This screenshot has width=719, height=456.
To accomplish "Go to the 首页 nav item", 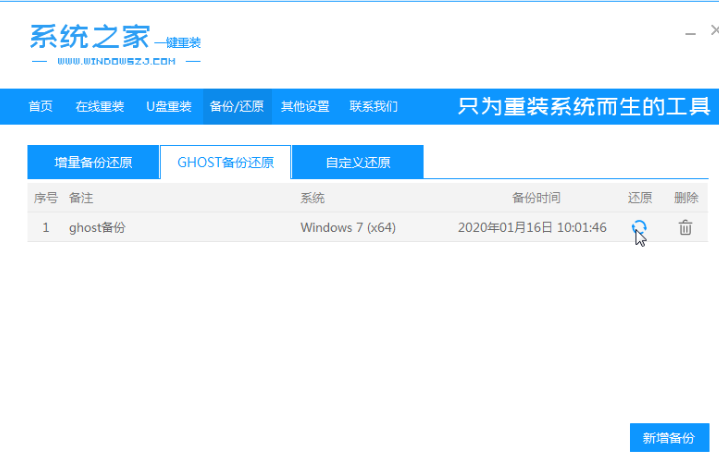I will pyautogui.click(x=40, y=107).
